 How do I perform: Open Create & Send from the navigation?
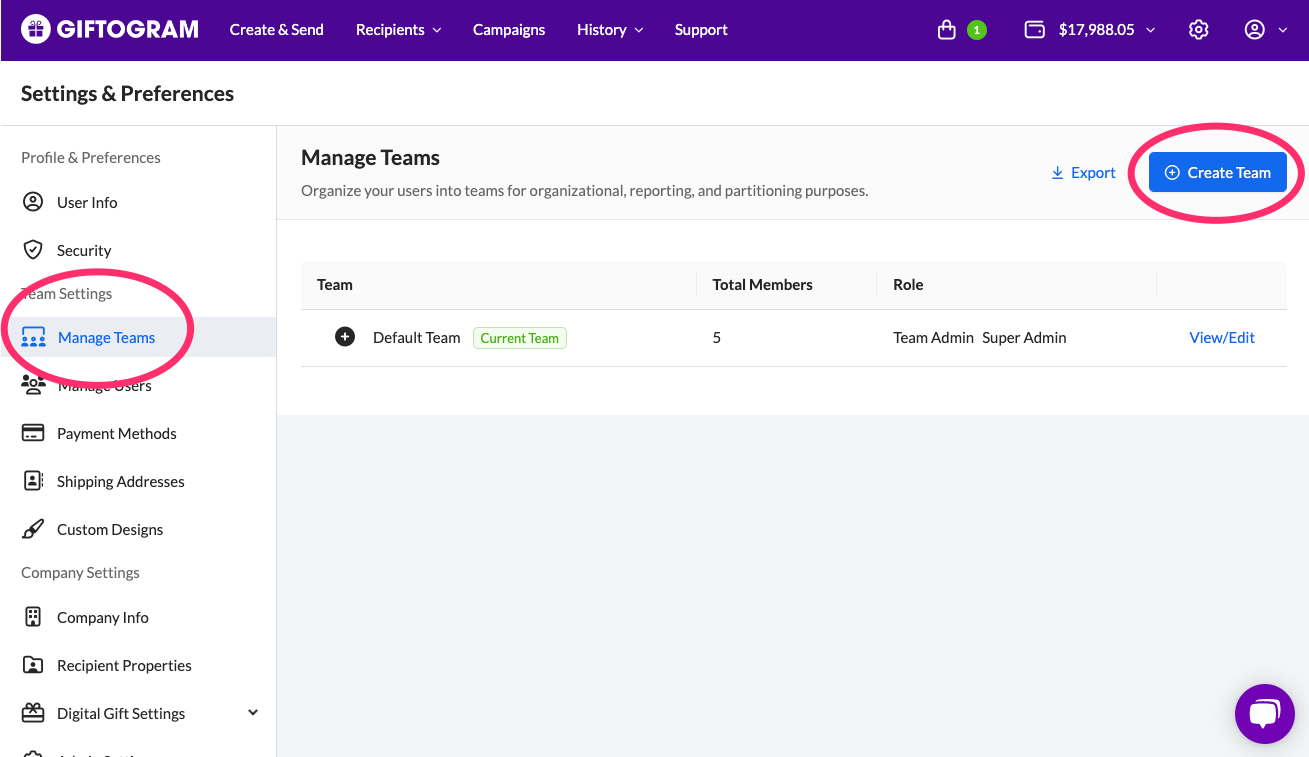(277, 30)
